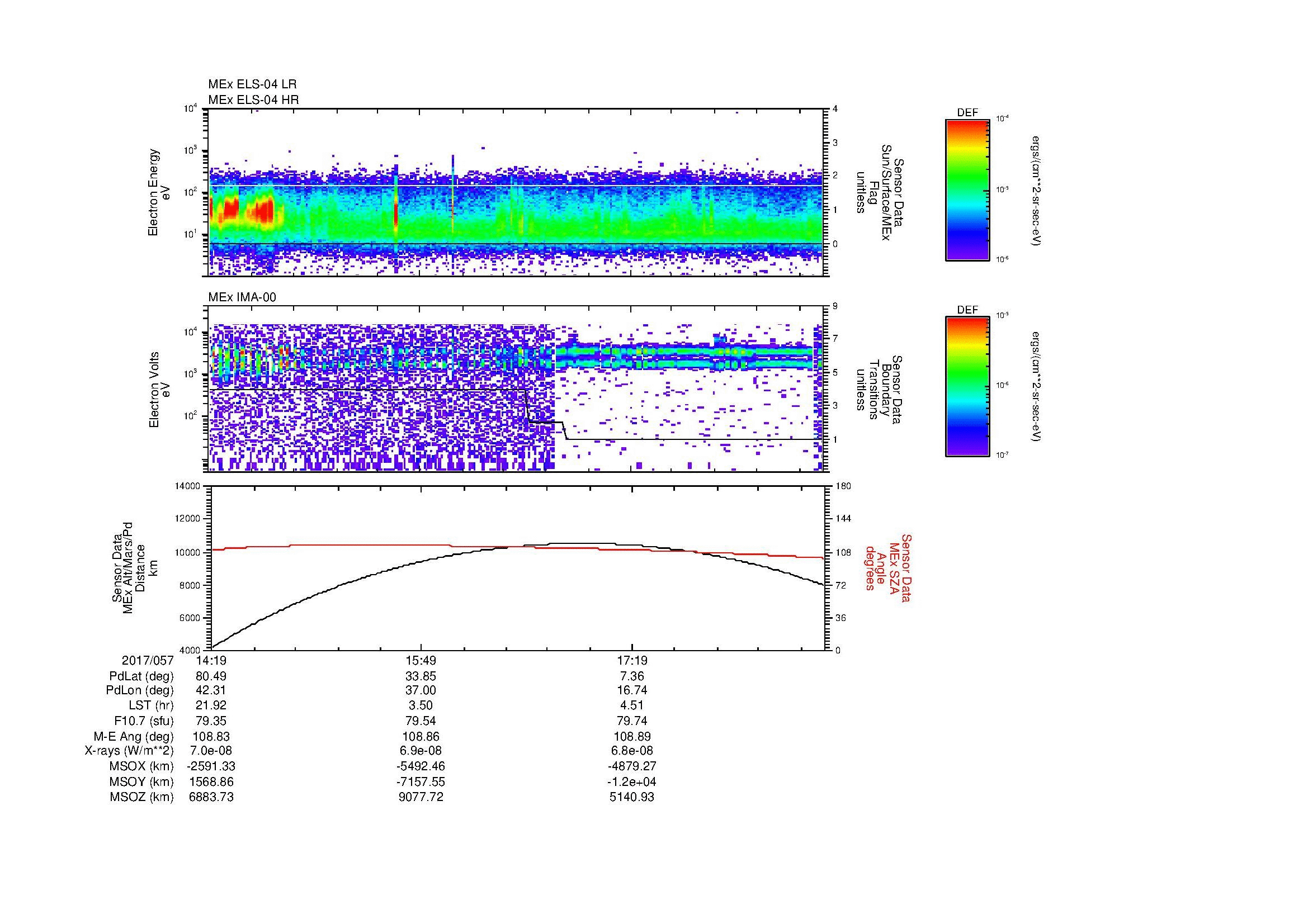
Task: Click the MSOX value -2591.33
Action: pos(211,766)
